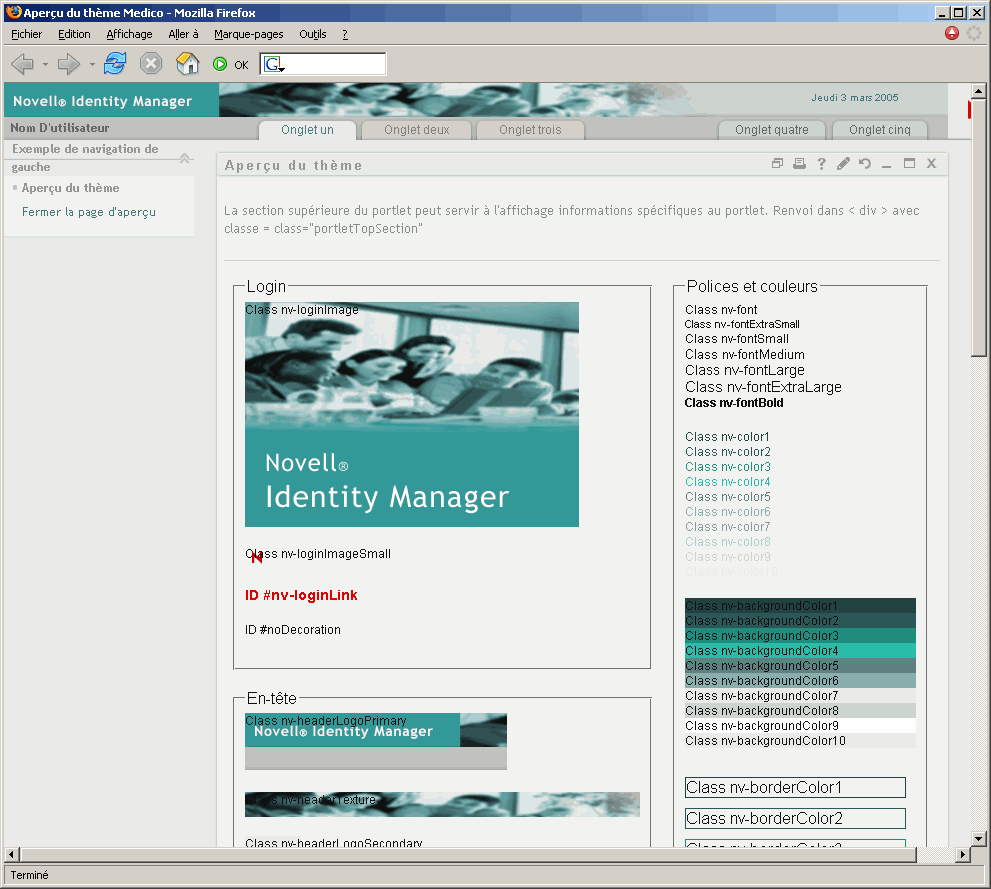Click the portlet help question icon
The width and height of the screenshot is (991, 889).
click(821, 164)
